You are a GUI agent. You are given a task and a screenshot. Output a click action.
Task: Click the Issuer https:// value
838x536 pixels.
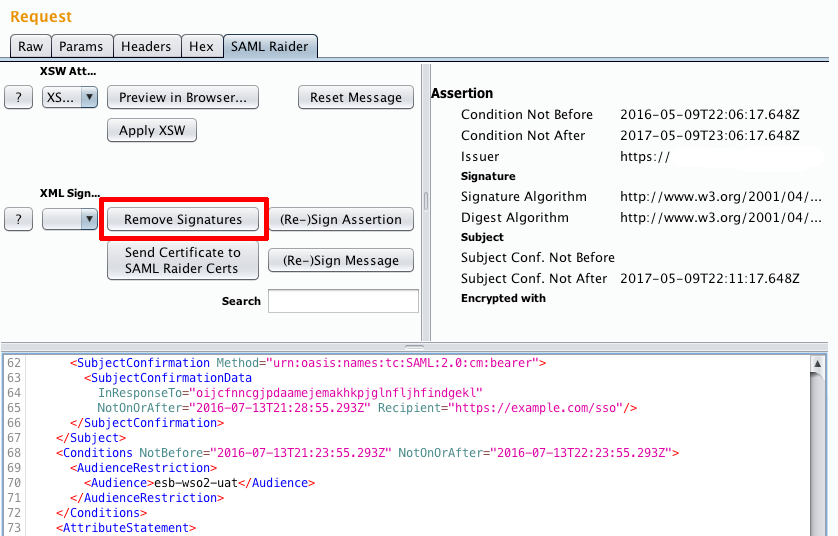[645, 157]
